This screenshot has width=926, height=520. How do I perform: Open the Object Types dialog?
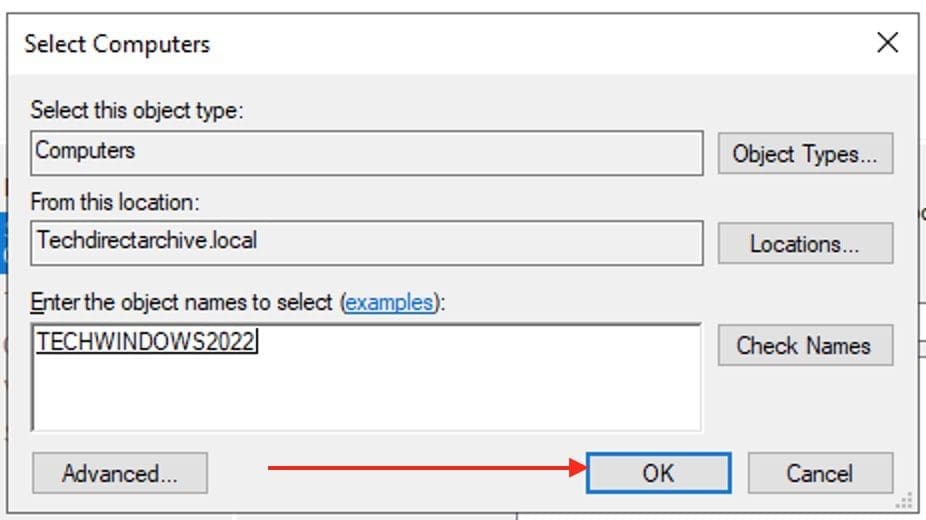click(x=805, y=154)
